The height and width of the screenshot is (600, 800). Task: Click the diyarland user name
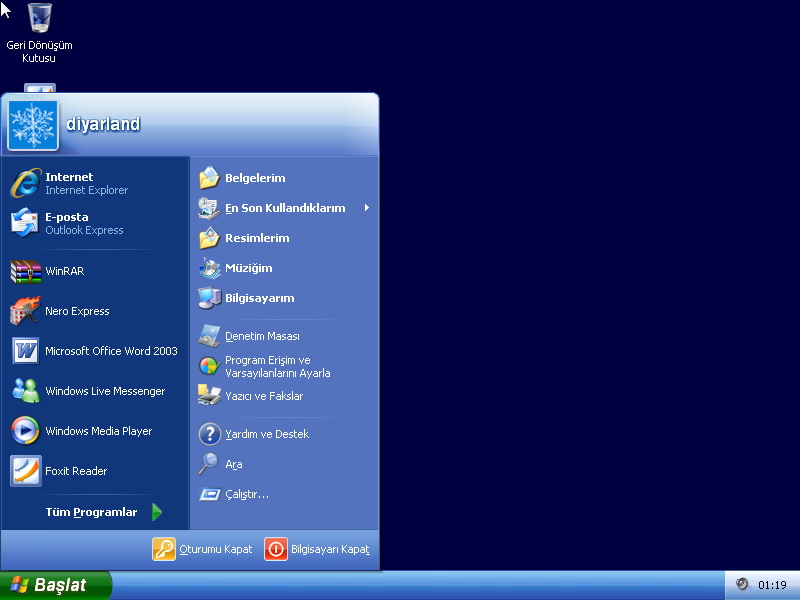(103, 124)
